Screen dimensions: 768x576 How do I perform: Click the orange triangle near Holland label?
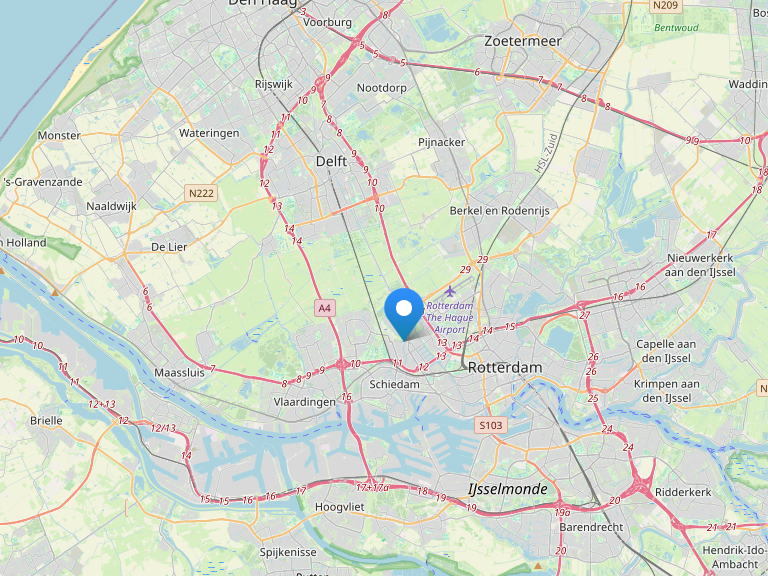(x=55, y=292)
